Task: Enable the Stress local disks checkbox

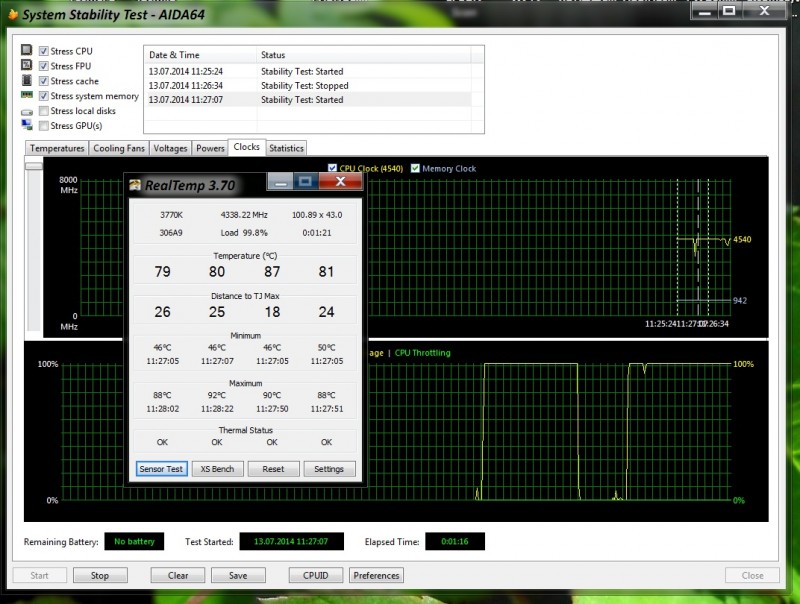Action: (x=44, y=111)
